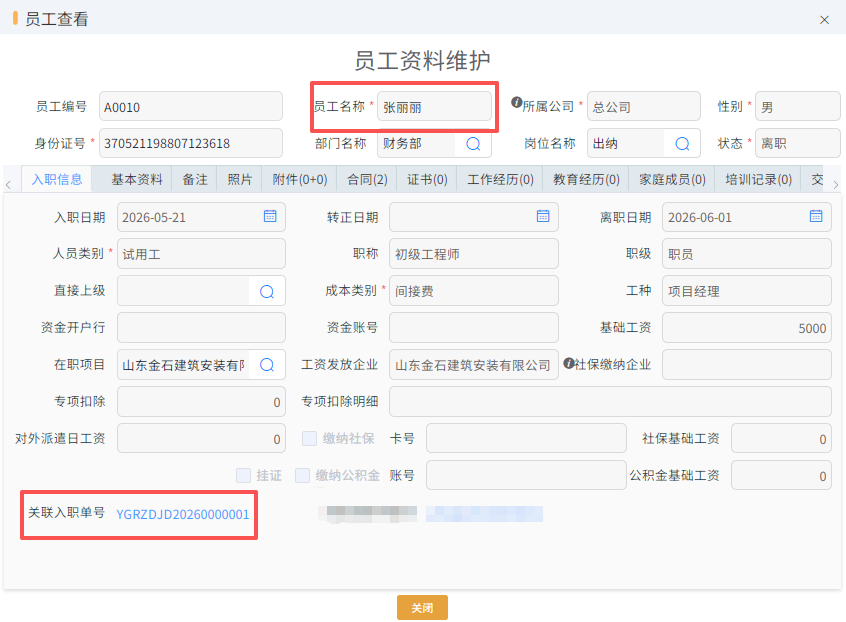Switch to the 入职信息 tab

point(57,179)
